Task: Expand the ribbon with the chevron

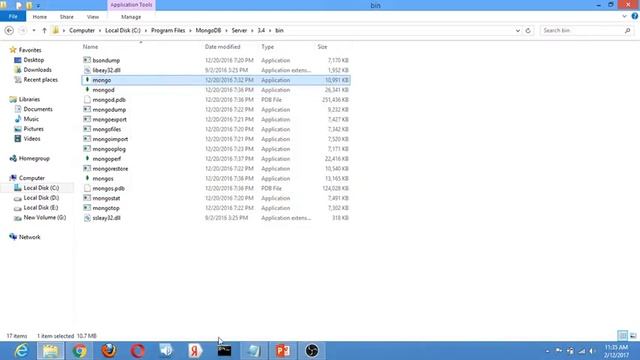Action: tap(624, 16)
